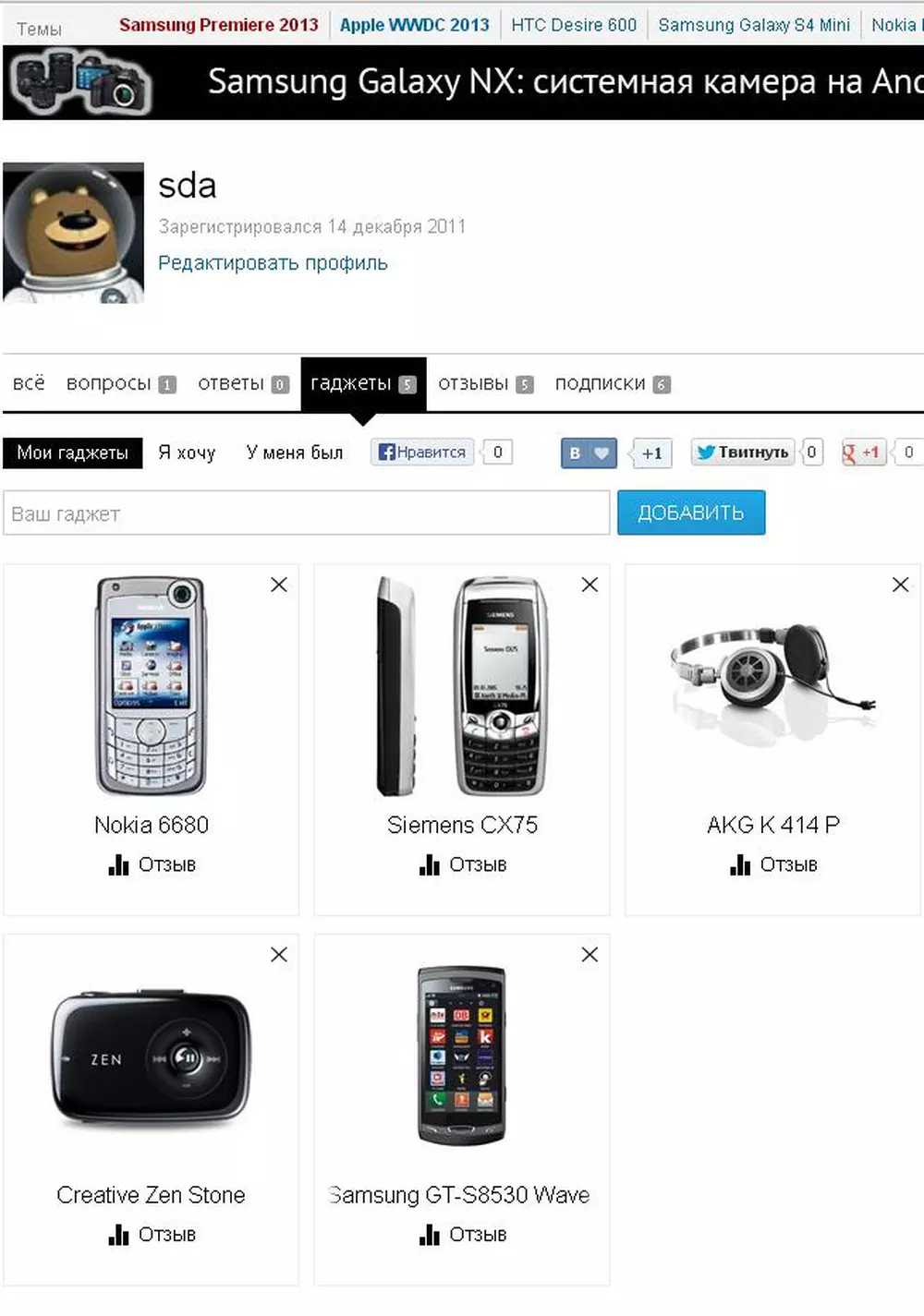924x1316 pixels.
Task: Show the Я хочу gadget list
Action: pos(187,453)
